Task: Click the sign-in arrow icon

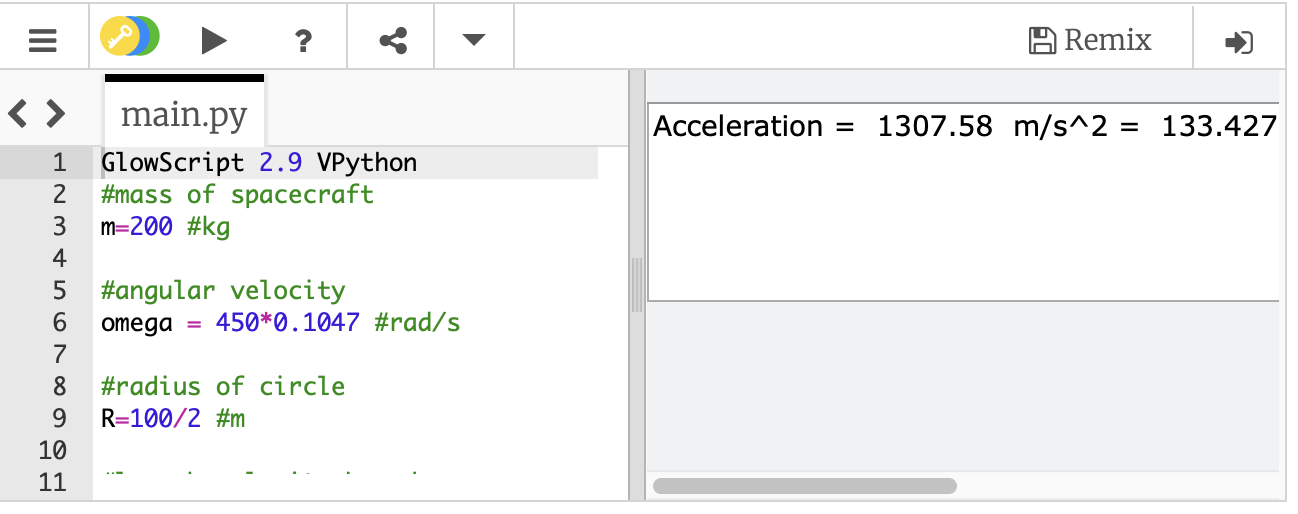Action: [1239, 42]
